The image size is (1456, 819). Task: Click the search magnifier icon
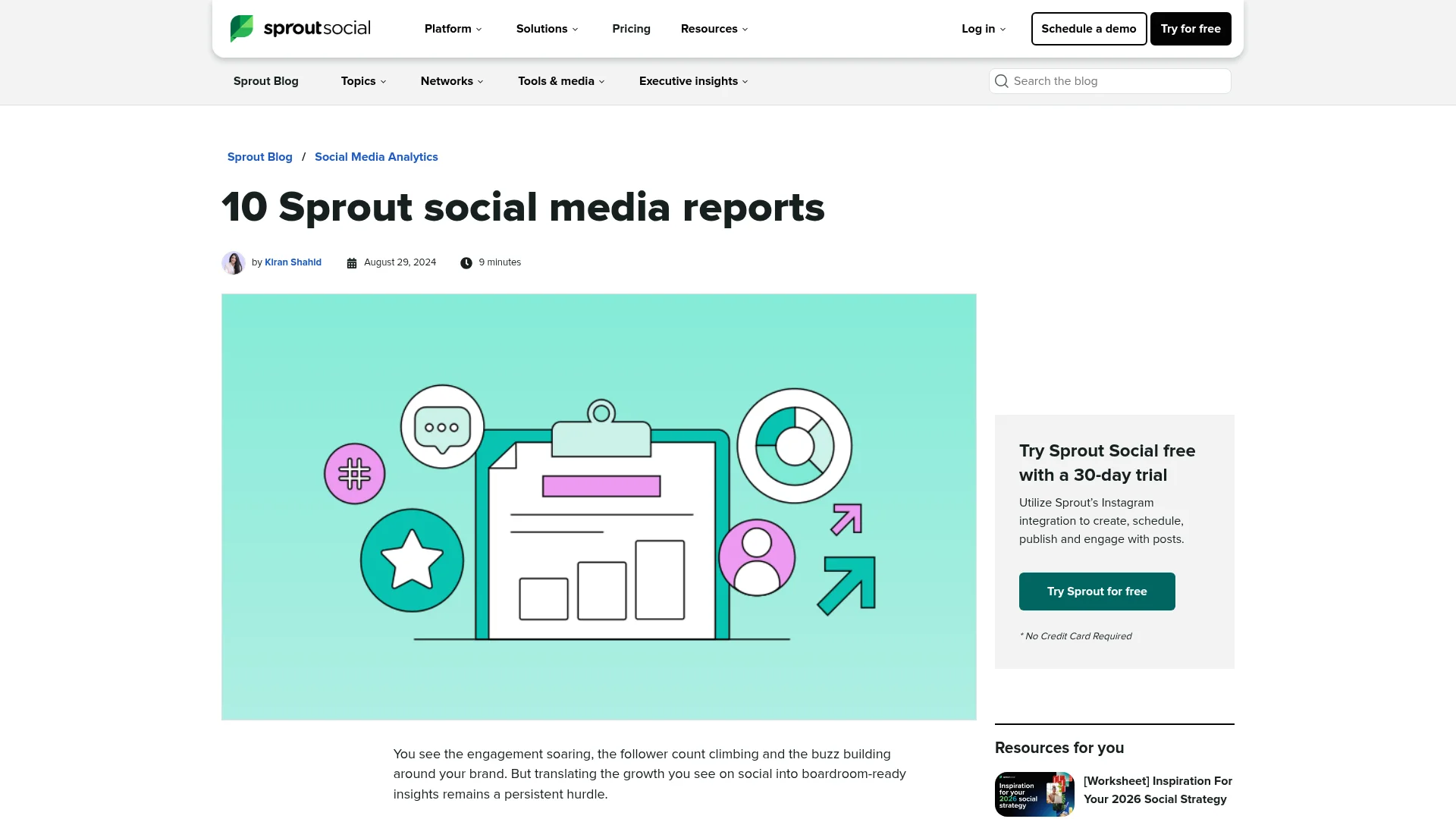(1002, 81)
